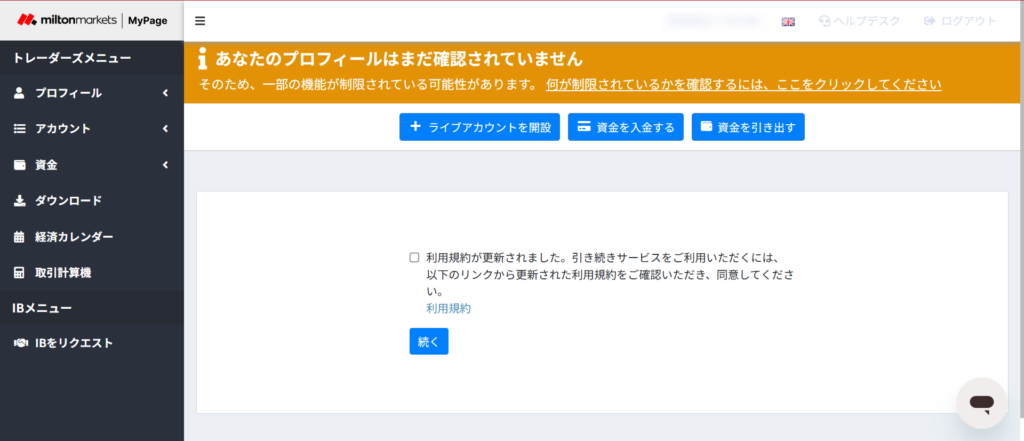Click the hamburger menu icon in header
The height and width of the screenshot is (441, 1024).
(200, 21)
